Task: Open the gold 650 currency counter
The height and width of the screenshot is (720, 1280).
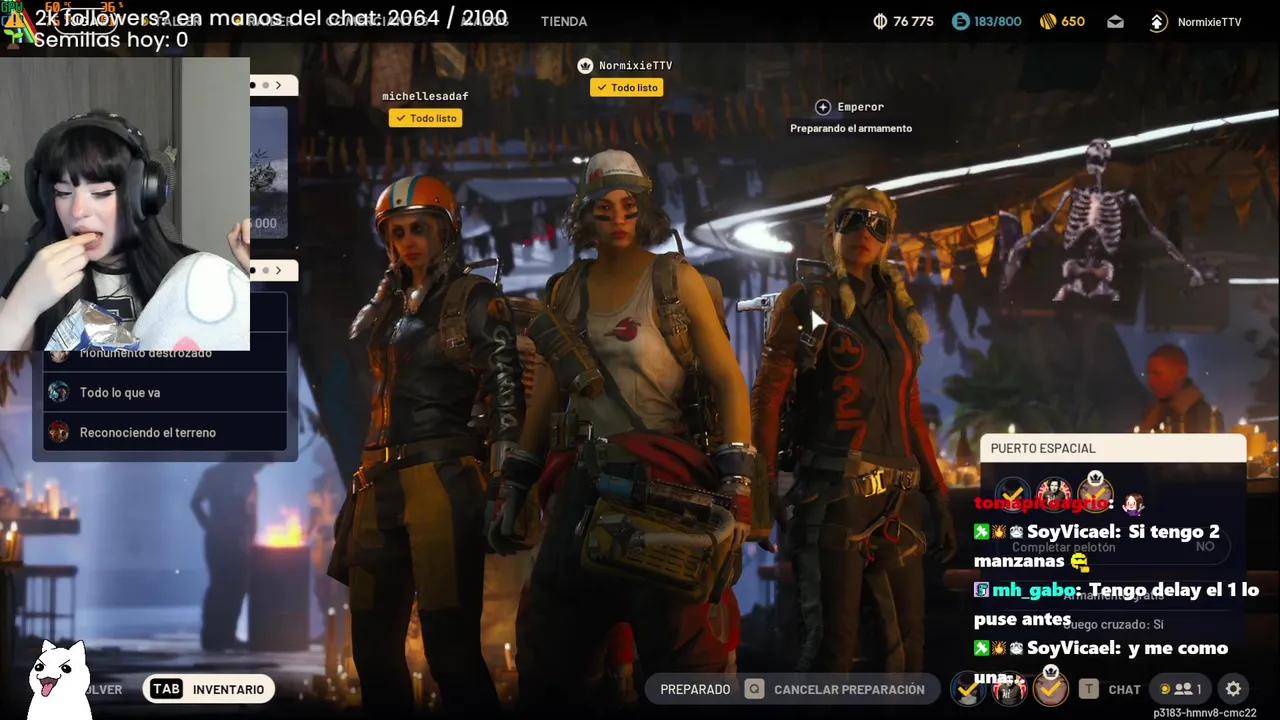Action: coord(1062,21)
